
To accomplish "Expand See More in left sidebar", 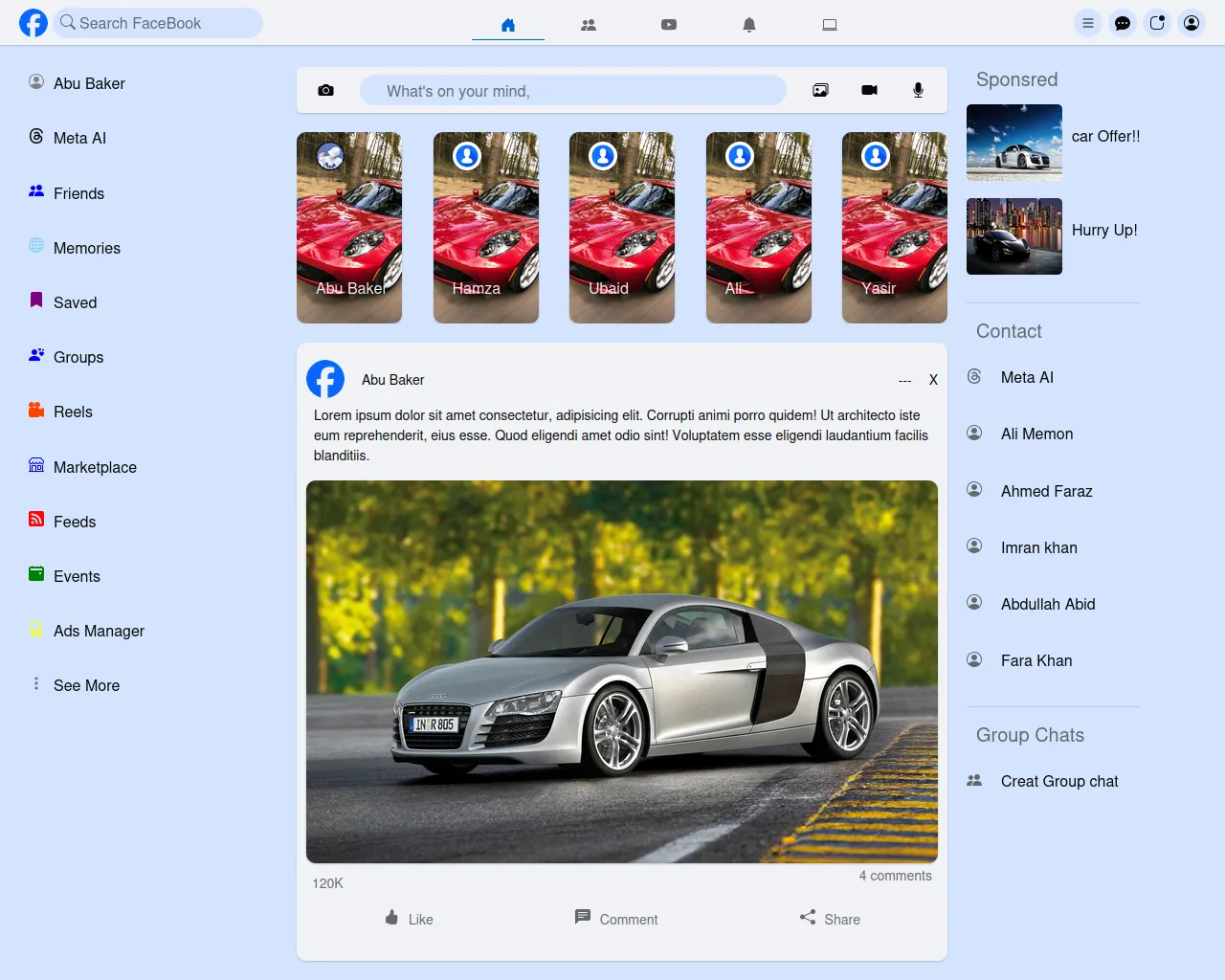I will click(86, 685).
